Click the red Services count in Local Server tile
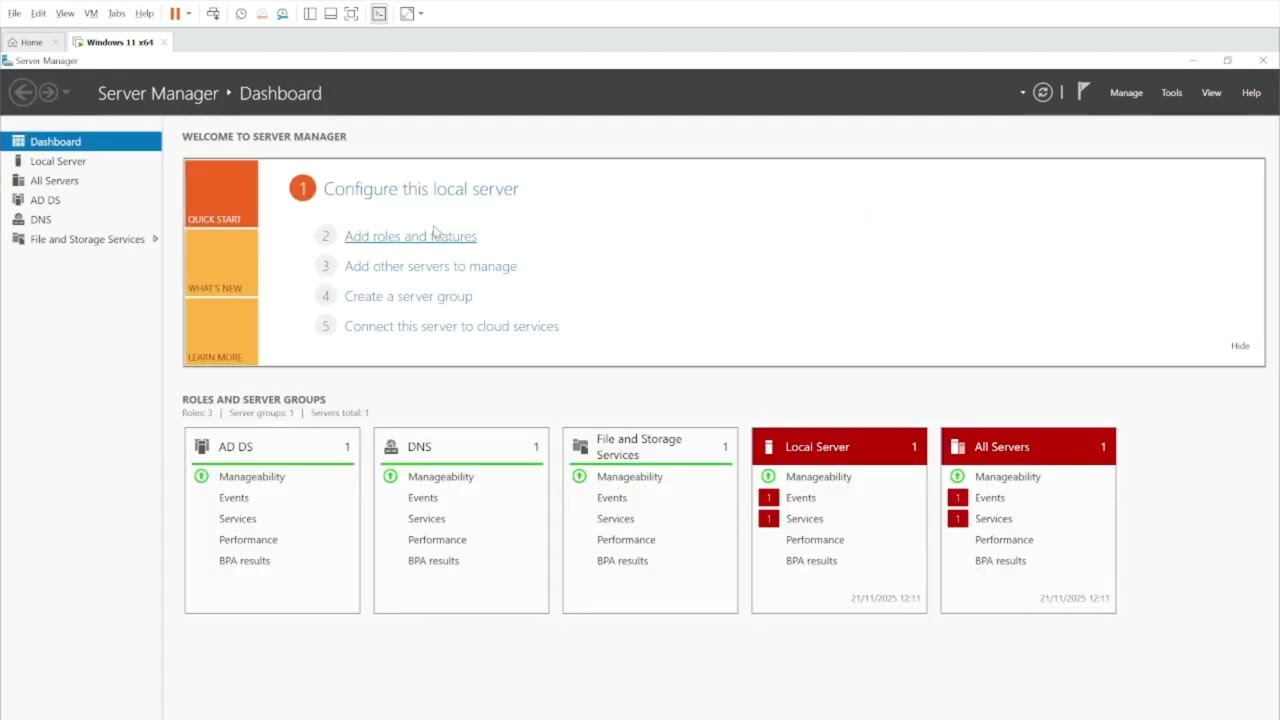 (768, 519)
